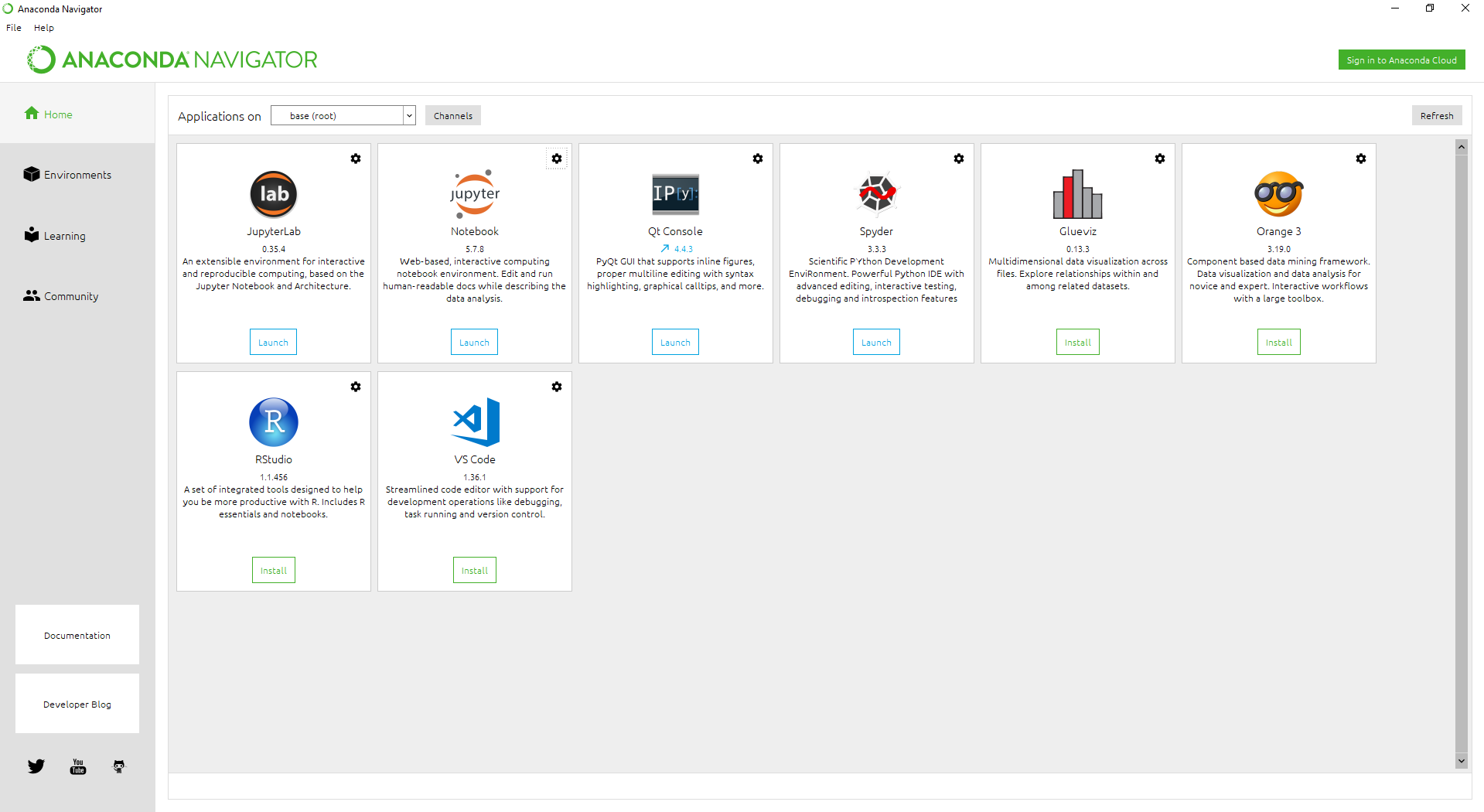Open Notebook tile gear options

click(x=557, y=159)
